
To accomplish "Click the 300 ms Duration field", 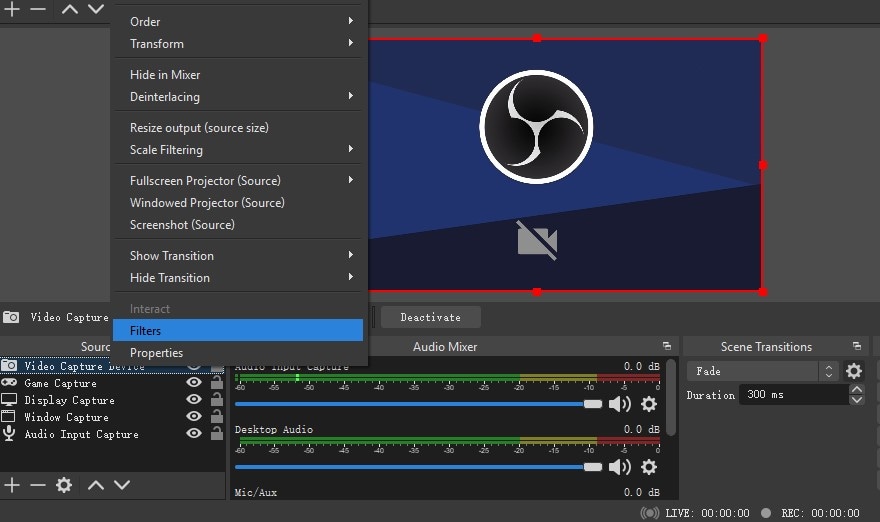I will pyautogui.click(x=794, y=395).
